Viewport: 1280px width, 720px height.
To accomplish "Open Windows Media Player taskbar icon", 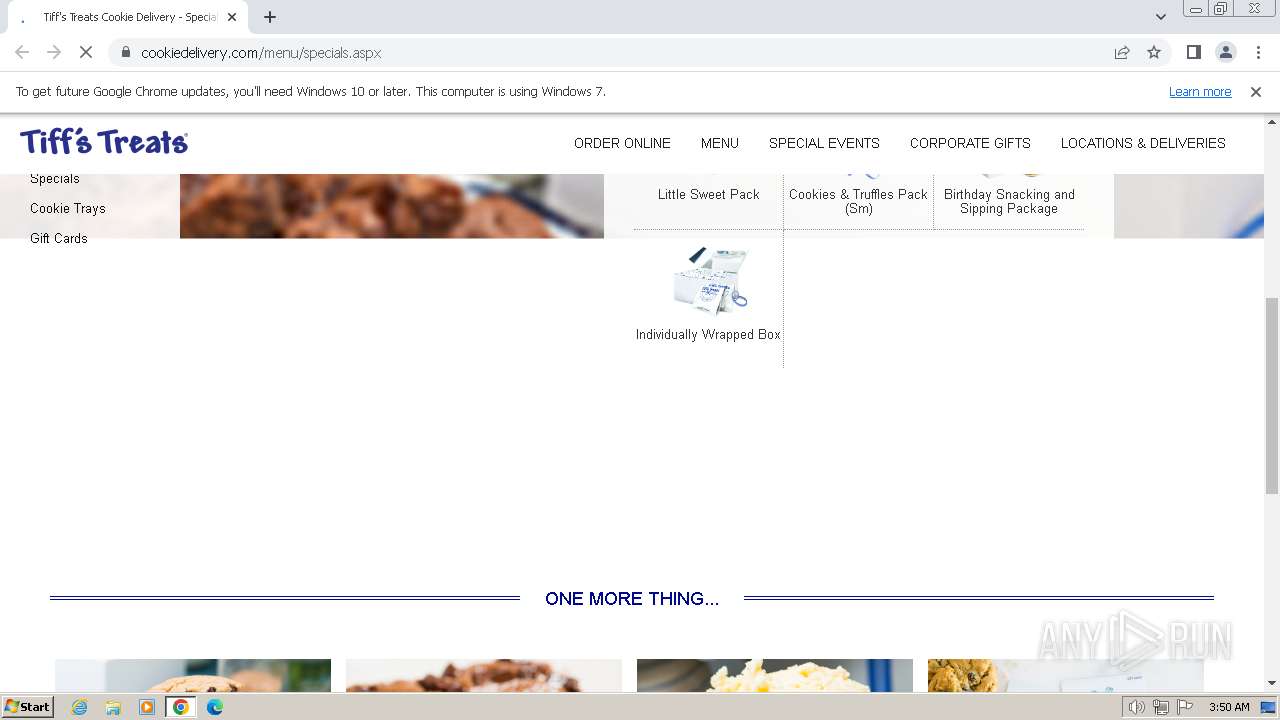I will (x=147, y=707).
